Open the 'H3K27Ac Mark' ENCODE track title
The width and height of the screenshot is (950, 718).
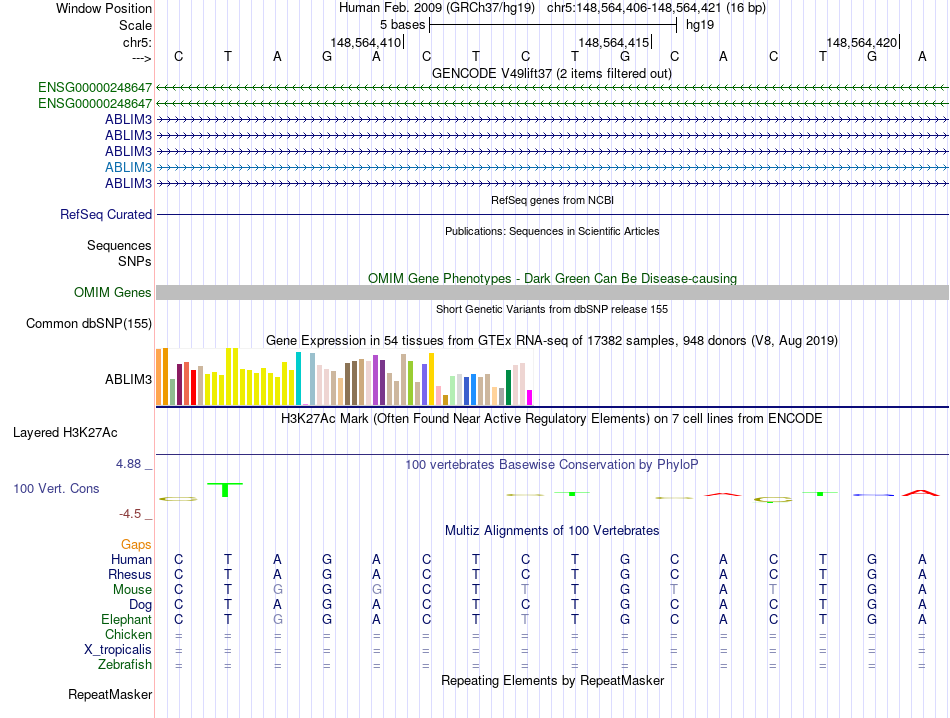click(x=552, y=419)
